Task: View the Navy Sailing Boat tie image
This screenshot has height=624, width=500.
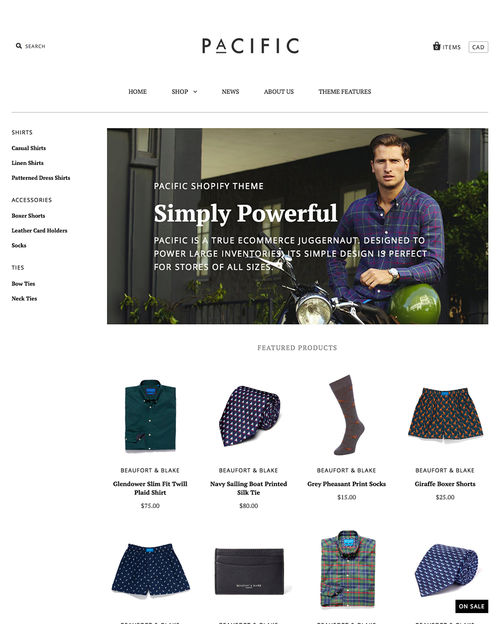Action: (249, 415)
